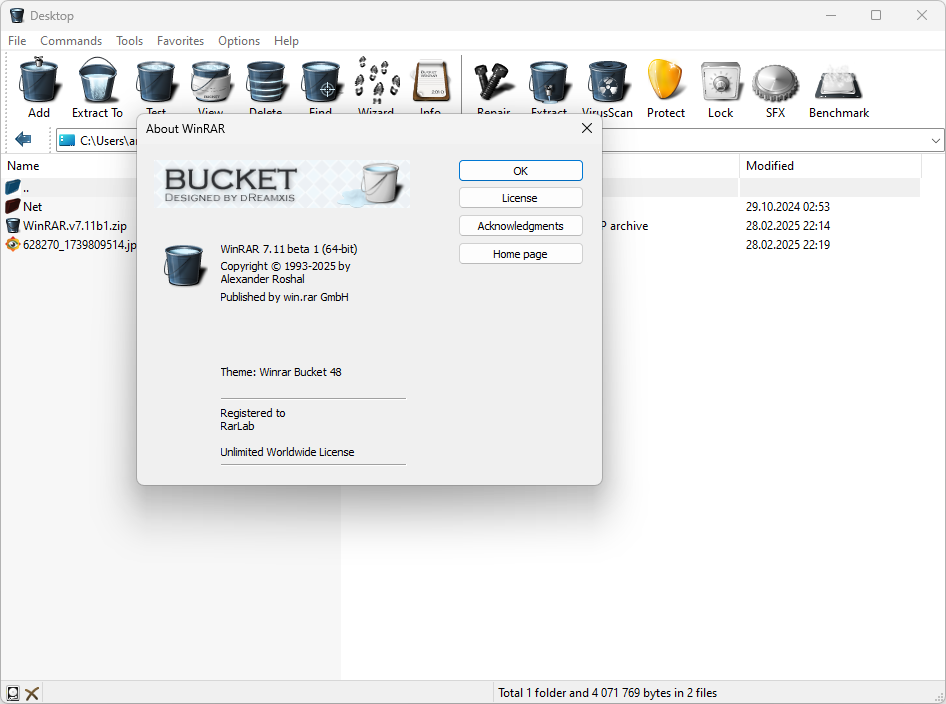Viewport: 946px width, 704px height.
Task: Click the date 28.02.2025 22:19
Action: click(x=787, y=244)
